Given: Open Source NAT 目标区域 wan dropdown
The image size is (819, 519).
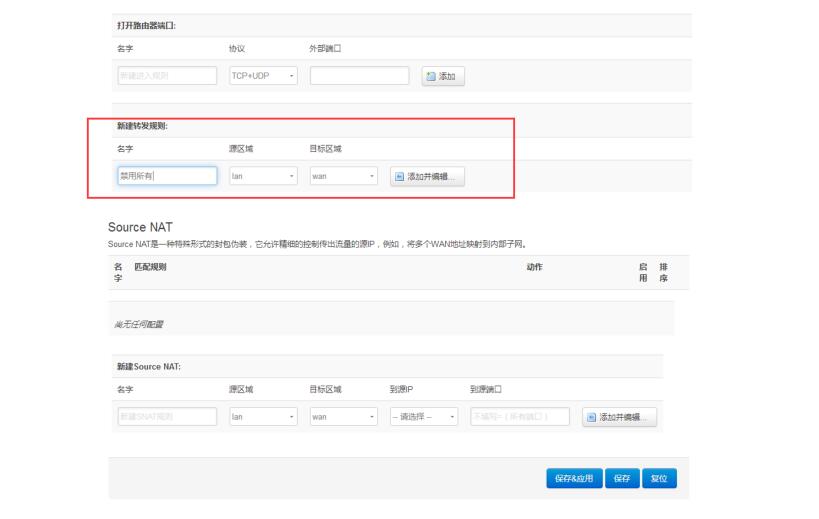Looking at the screenshot, I should coord(343,417).
